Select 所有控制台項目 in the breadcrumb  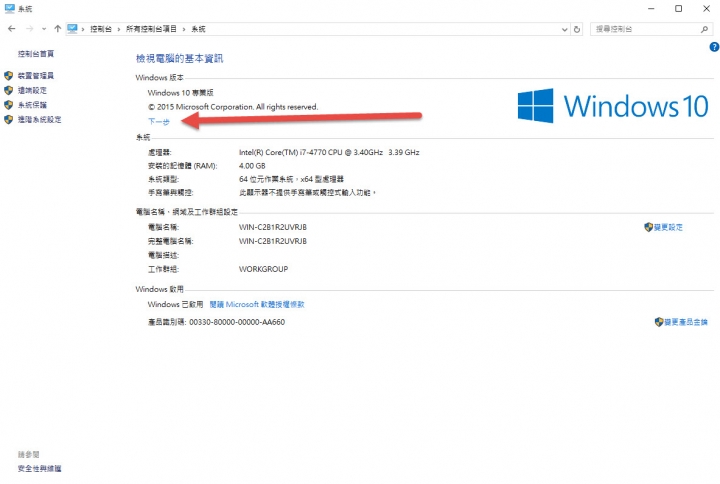pos(151,29)
